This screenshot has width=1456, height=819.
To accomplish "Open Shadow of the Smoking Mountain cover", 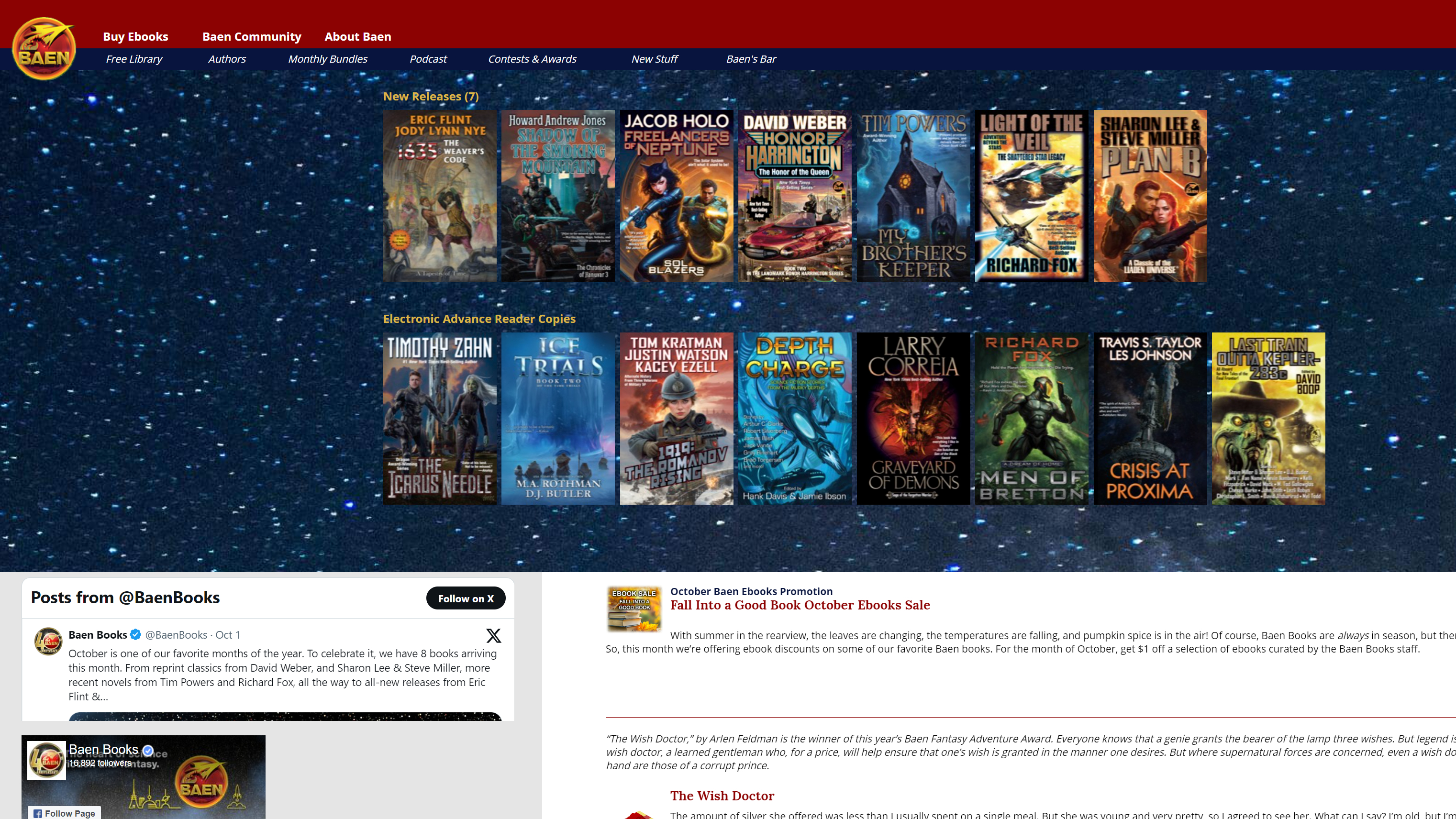I will [558, 196].
